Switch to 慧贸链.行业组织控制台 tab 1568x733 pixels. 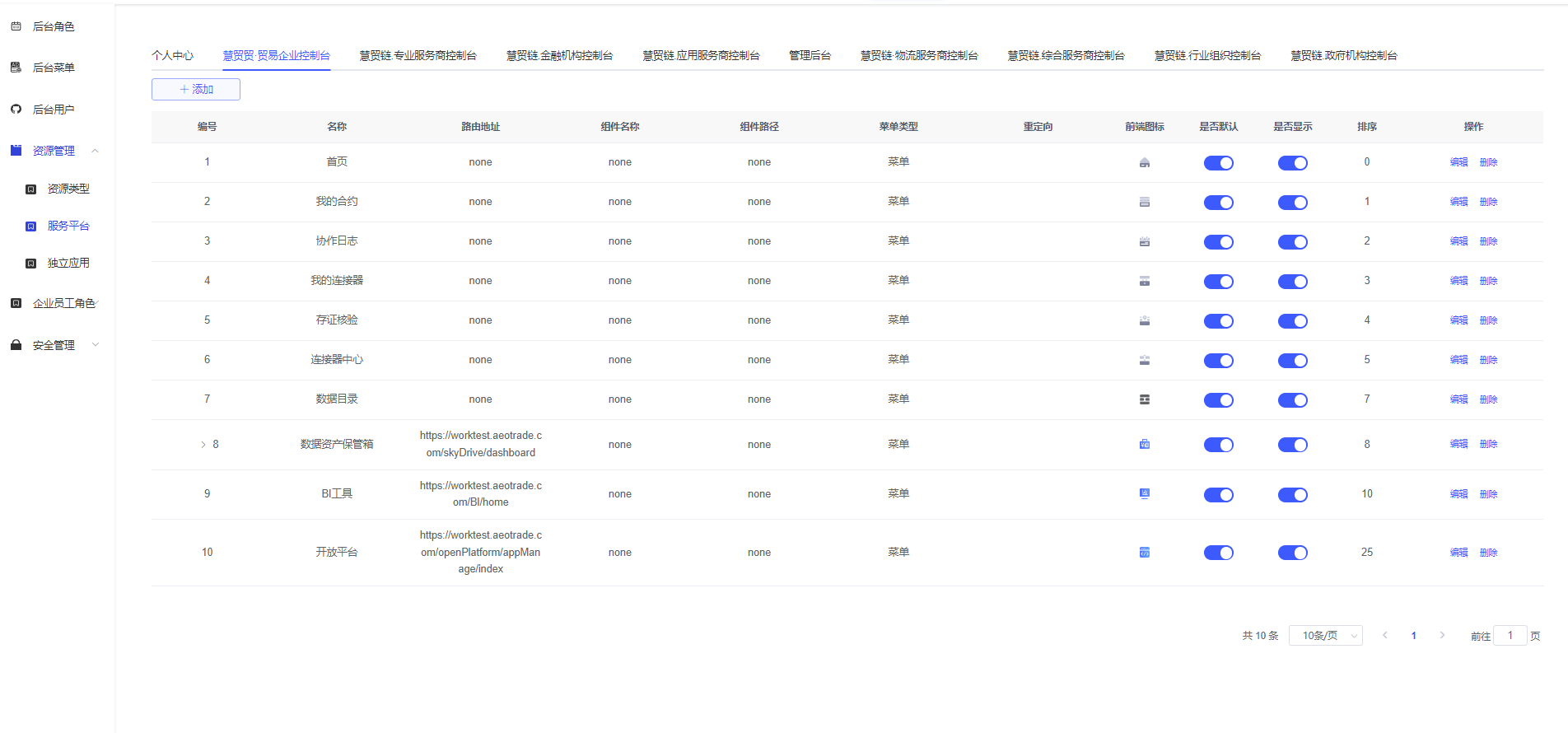1207,56
